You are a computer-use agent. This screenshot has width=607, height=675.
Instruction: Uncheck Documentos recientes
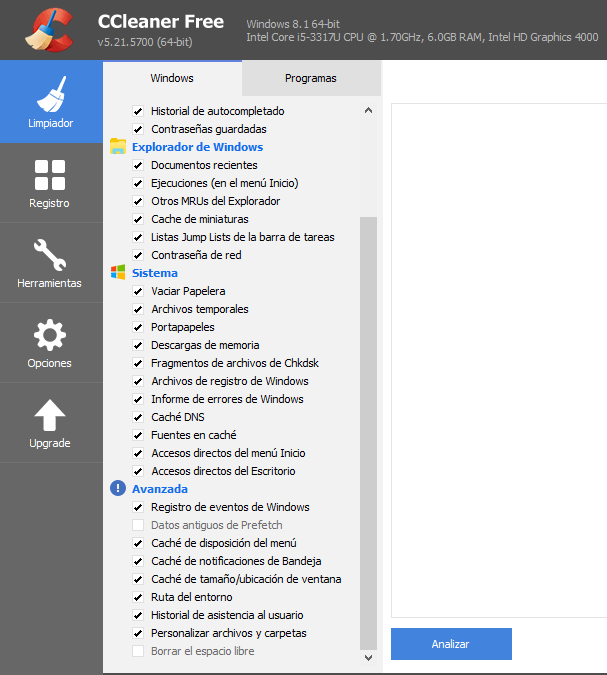138,165
